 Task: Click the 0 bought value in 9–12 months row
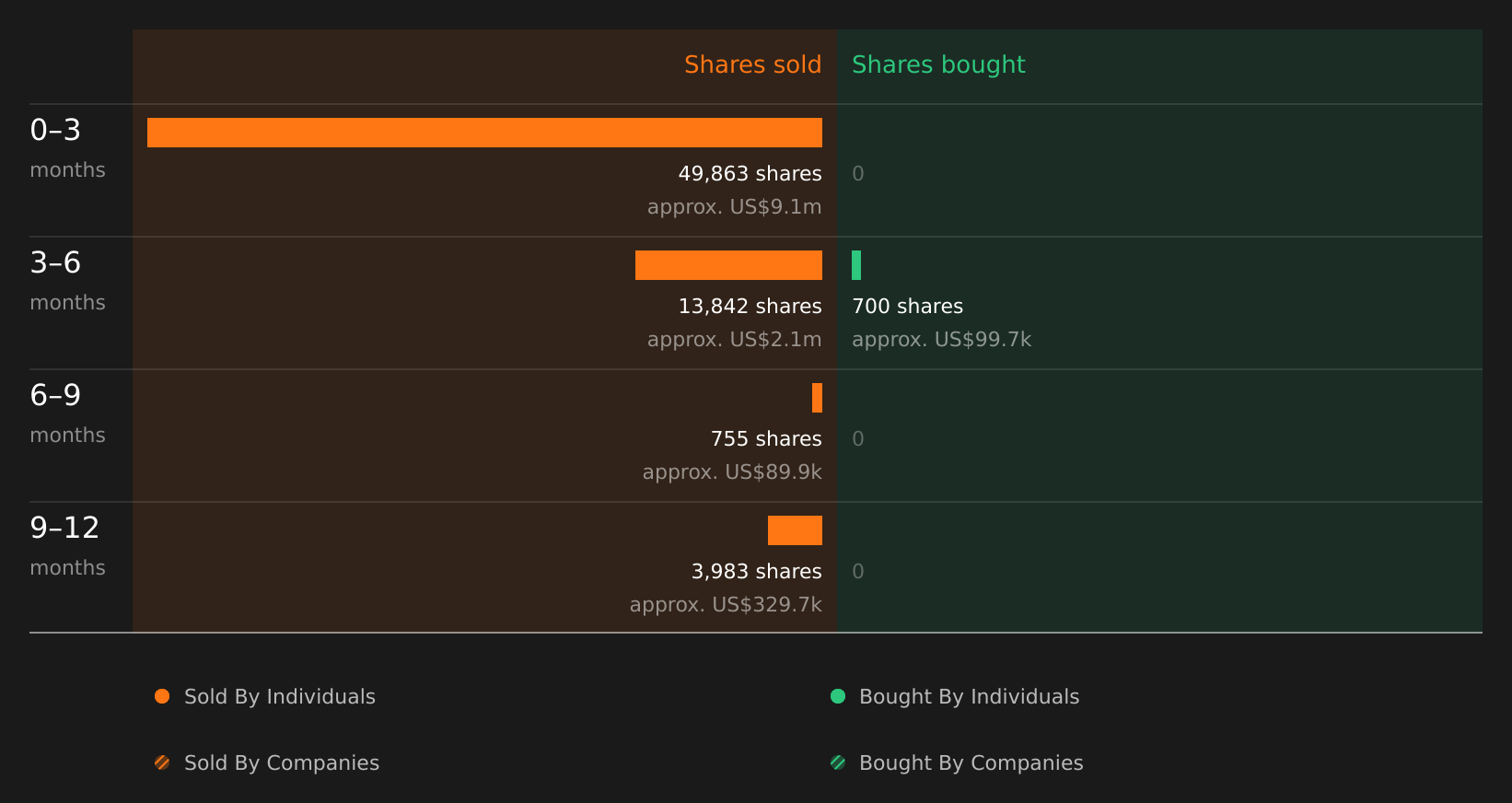858,572
